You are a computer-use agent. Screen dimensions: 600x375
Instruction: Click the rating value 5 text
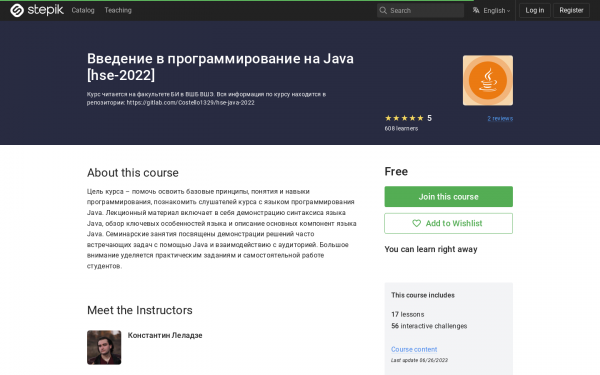coord(429,118)
